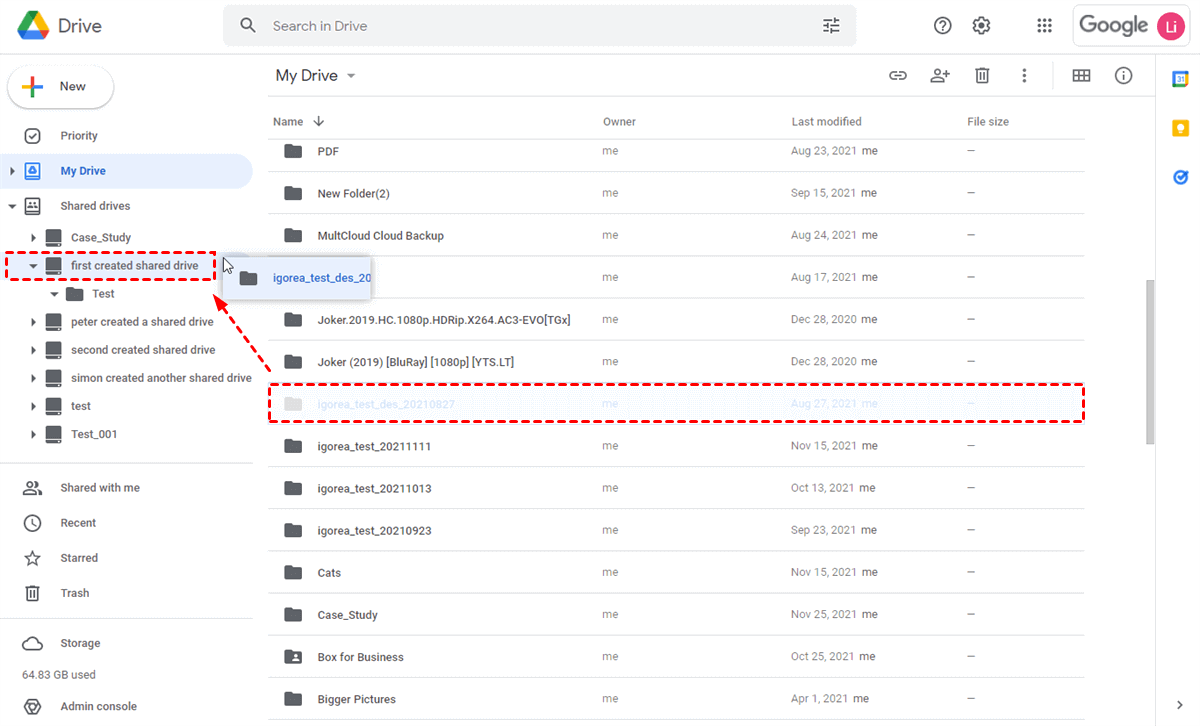Click the Cats folder icon
1200x726 pixels.
tap(293, 573)
